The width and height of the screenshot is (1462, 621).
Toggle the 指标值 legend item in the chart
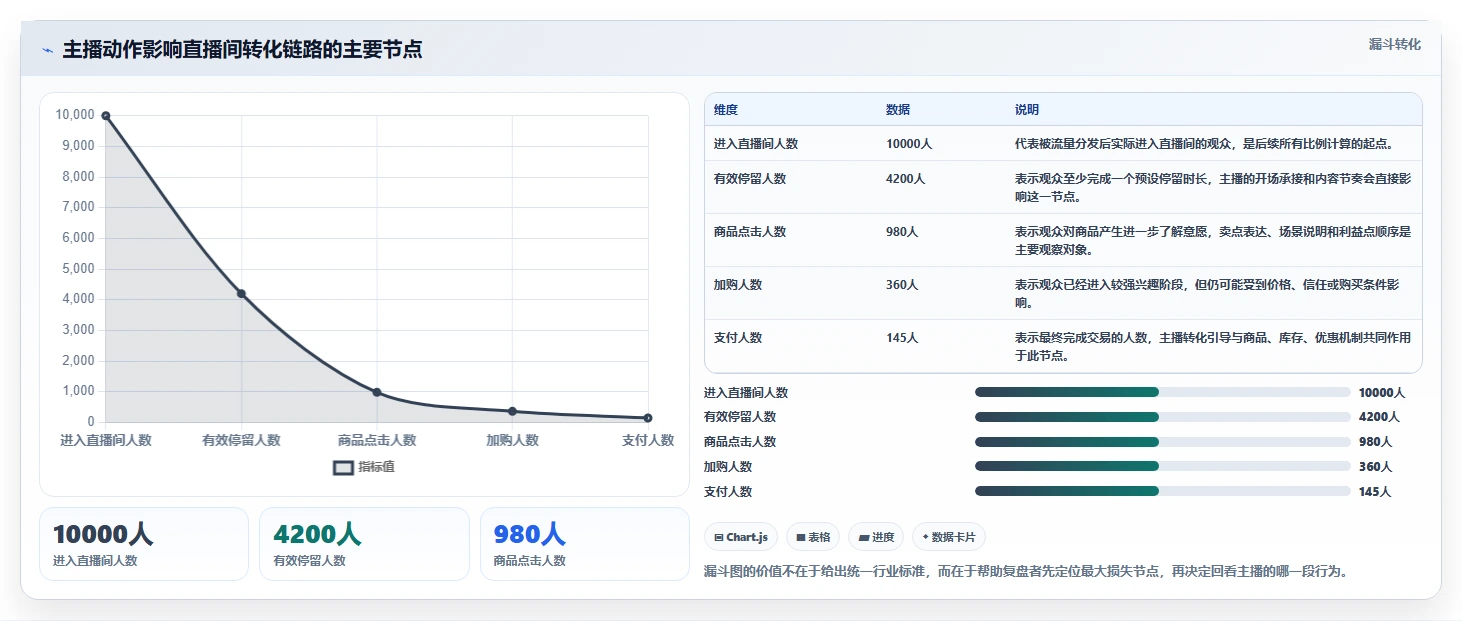point(364,467)
